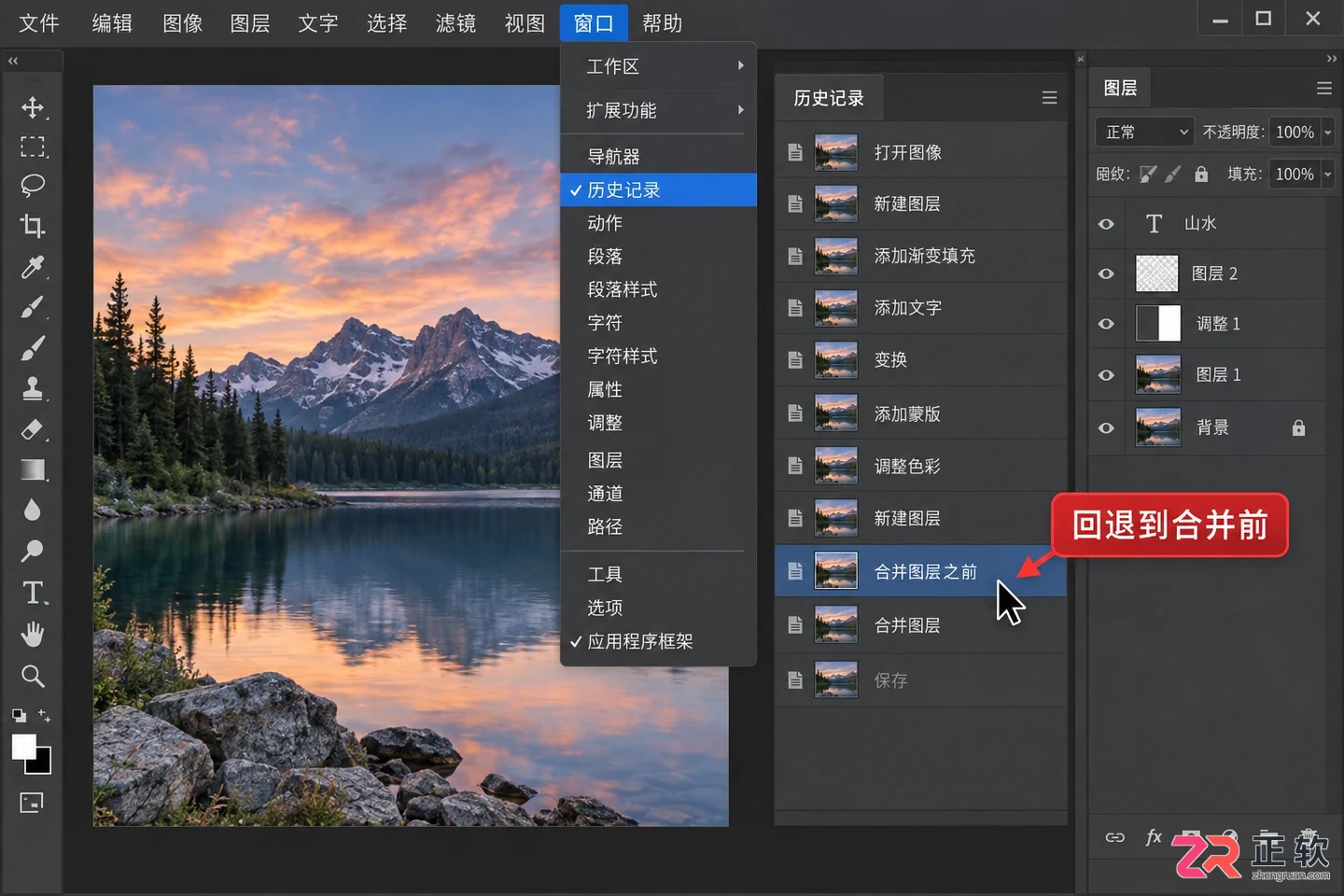
Task: Expand the 扩展功能 submenu
Action: [x=659, y=110]
